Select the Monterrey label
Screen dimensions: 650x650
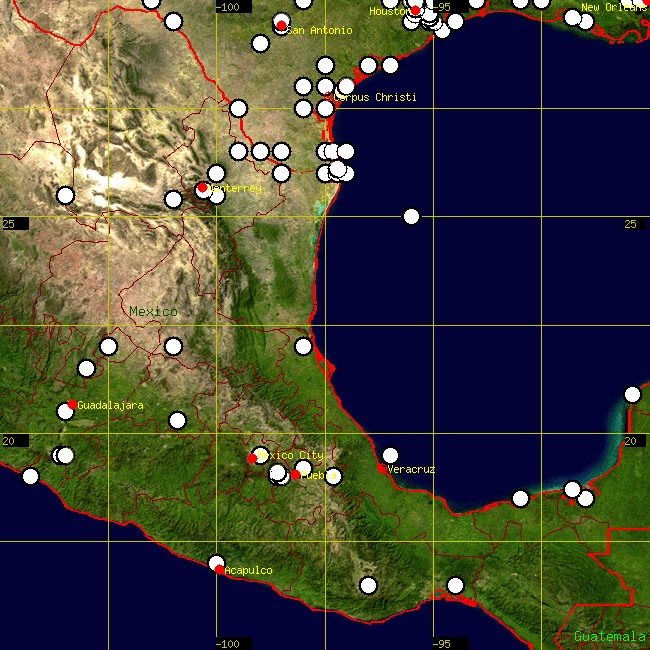[235, 189]
